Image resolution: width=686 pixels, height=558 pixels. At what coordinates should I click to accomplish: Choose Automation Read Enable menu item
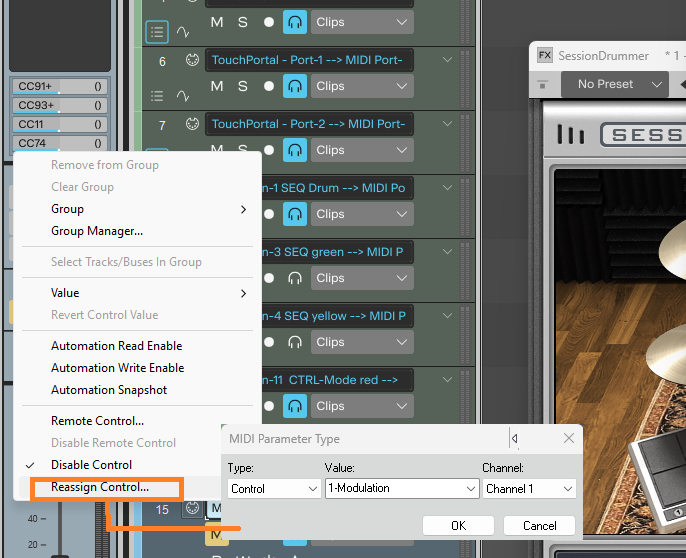click(x=116, y=346)
